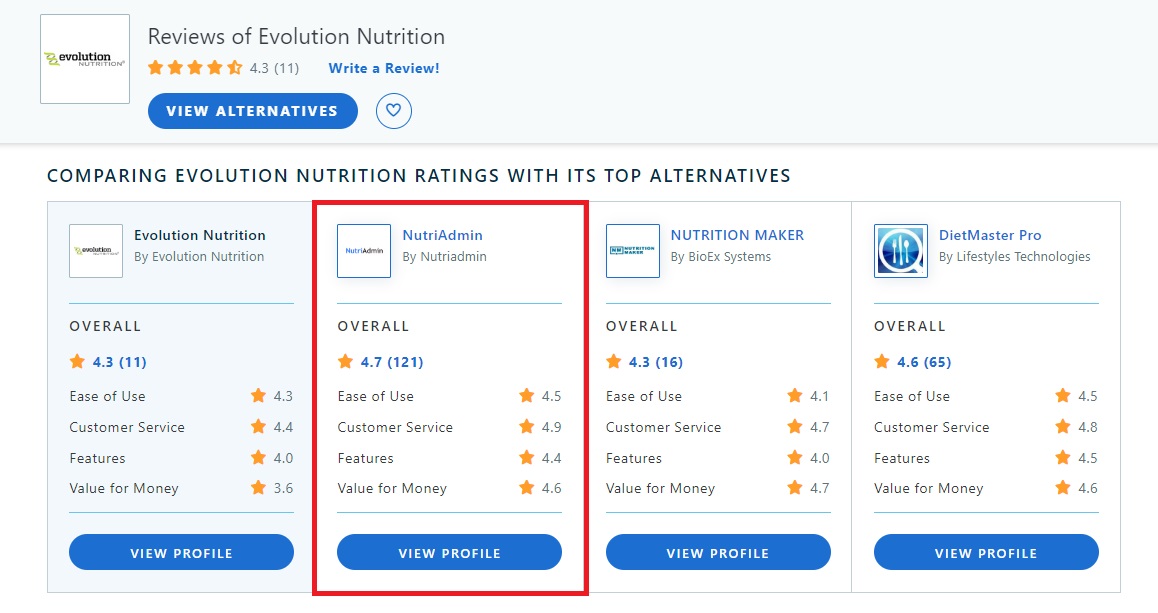The width and height of the screenshot is (1158, 613).
Task: Click the heart icon to save Evolution Nutrition
Action: (393, 111)
